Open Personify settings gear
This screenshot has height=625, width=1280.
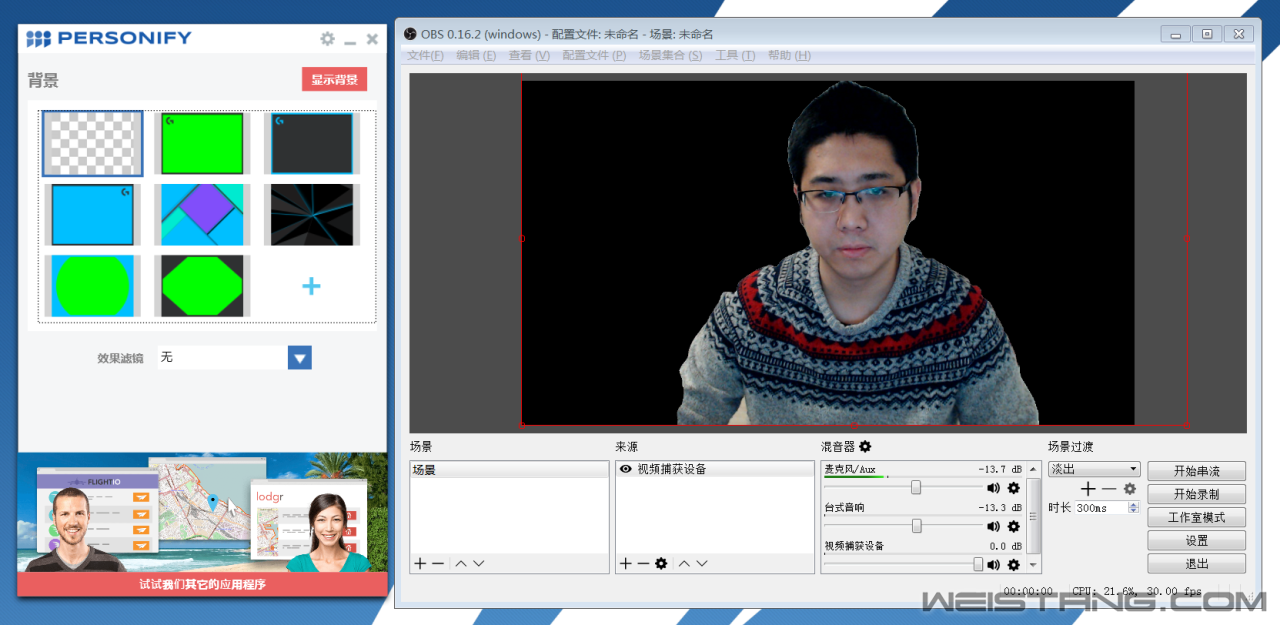click(327, 39)
